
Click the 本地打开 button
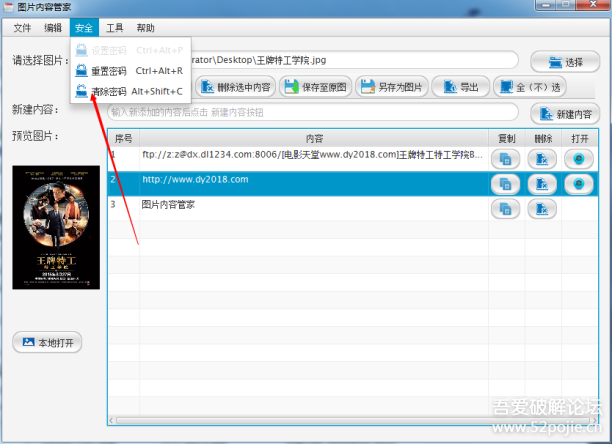[x=47, y=342]
